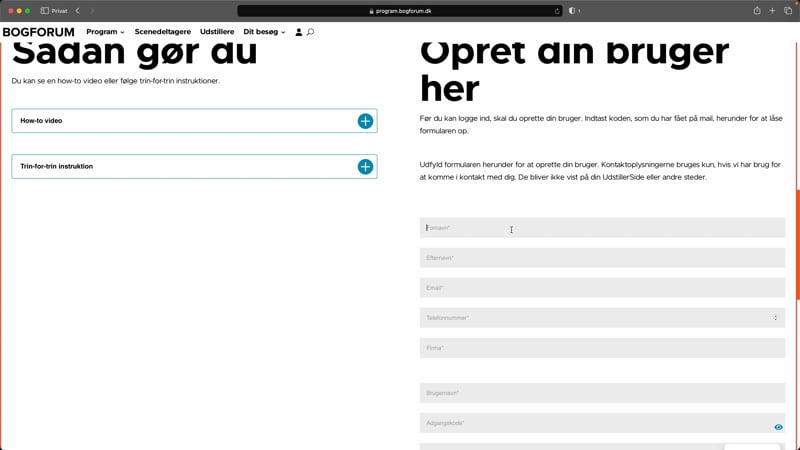Click the BOGFORUM logo

pyautogui.click(x=38, y=32)
